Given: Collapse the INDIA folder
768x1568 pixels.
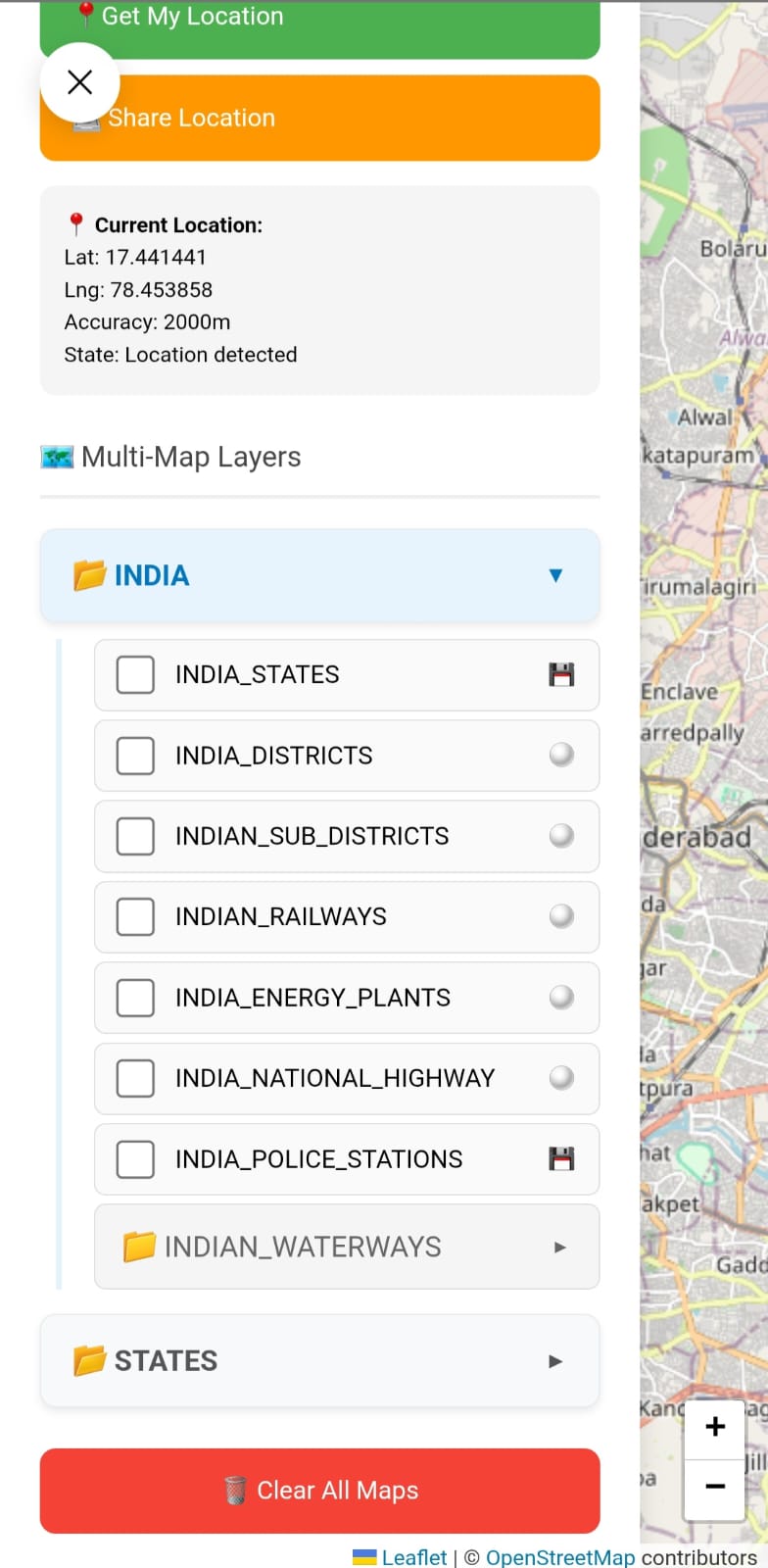Looking at the screenshot, I should (x=319, y=575).
